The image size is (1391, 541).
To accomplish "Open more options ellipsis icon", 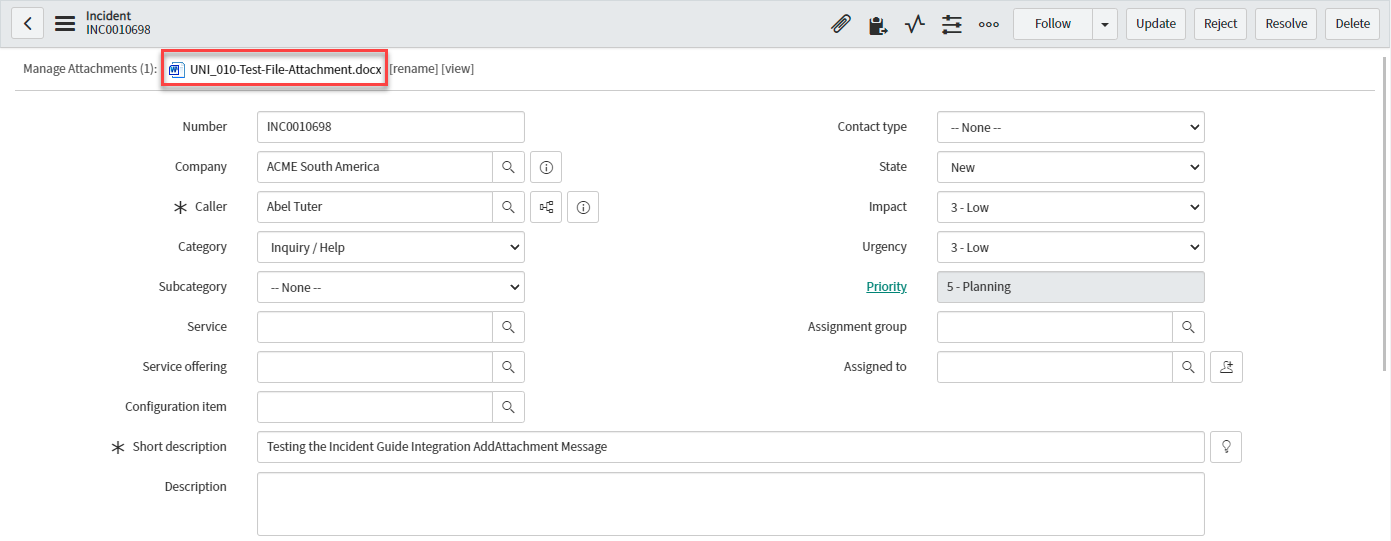I will tap(988, 24).
